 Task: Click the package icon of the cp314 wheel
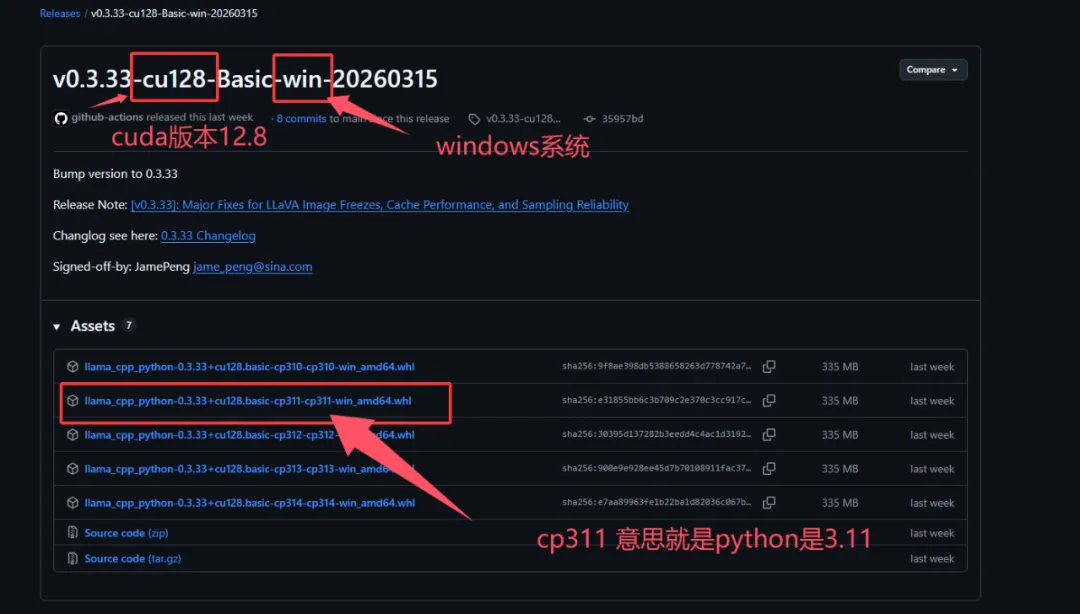tap(72, 503)
